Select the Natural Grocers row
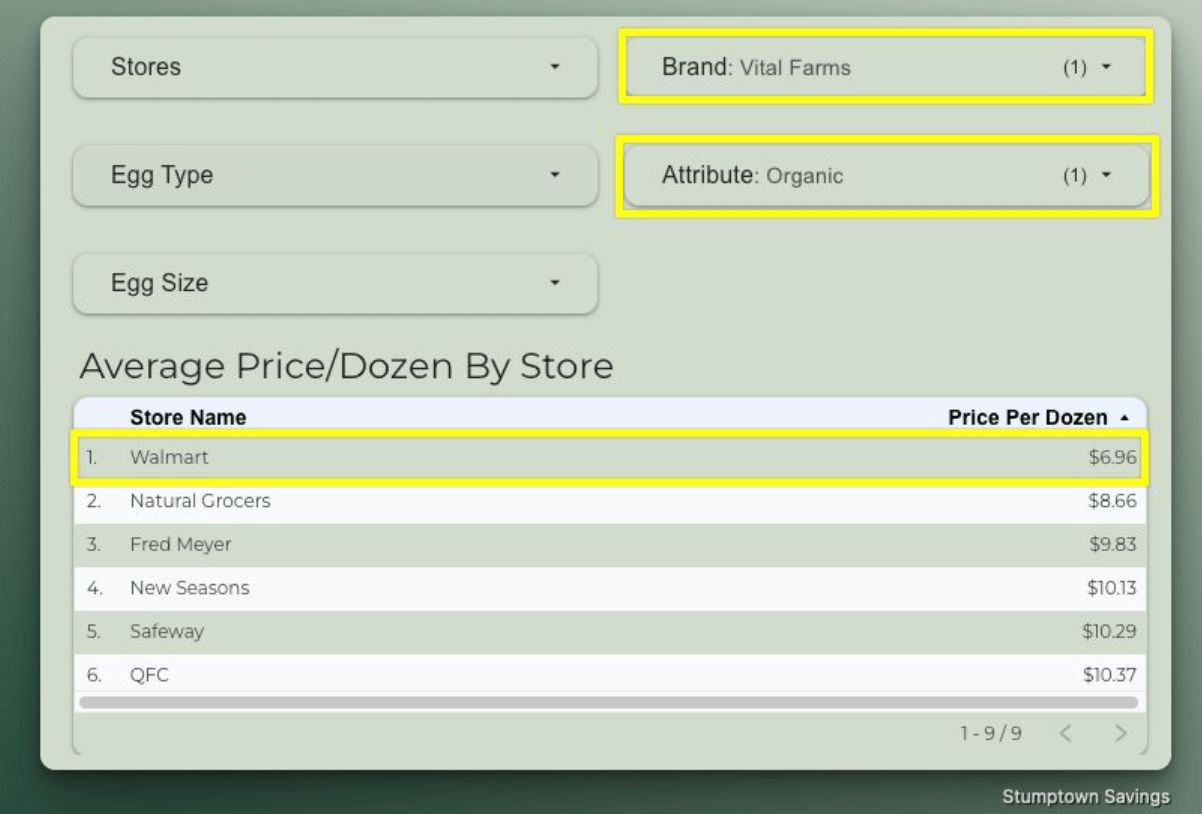The width and height of the screenshot is (1202, 814). tap(609, 501)
